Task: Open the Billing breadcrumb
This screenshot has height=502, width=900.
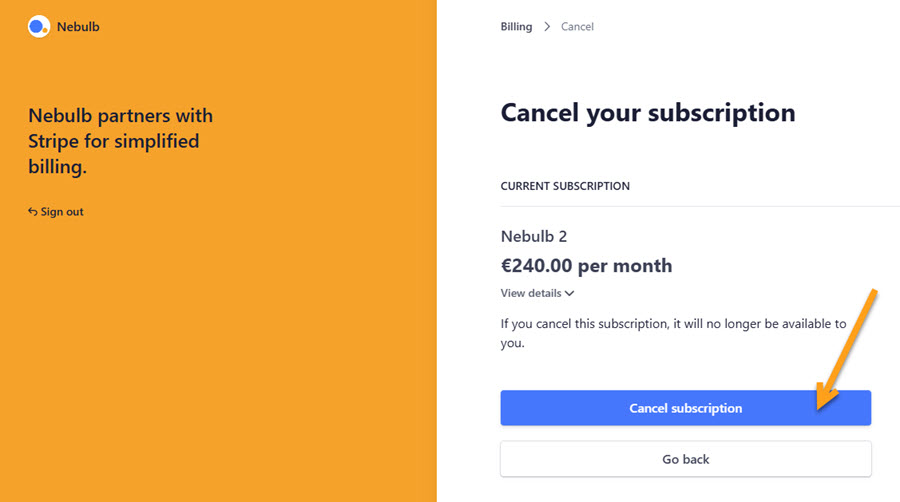Action: coord(516,27)
